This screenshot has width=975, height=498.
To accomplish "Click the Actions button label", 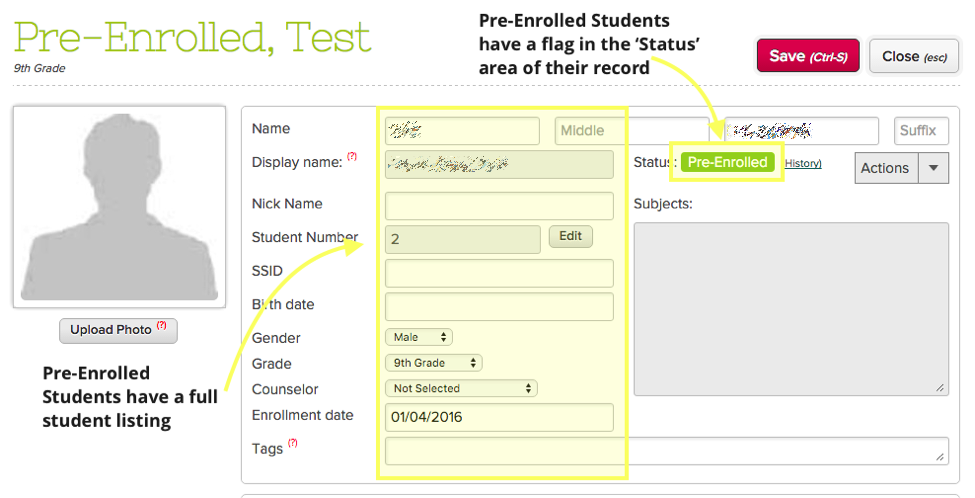I will [886, 168].
